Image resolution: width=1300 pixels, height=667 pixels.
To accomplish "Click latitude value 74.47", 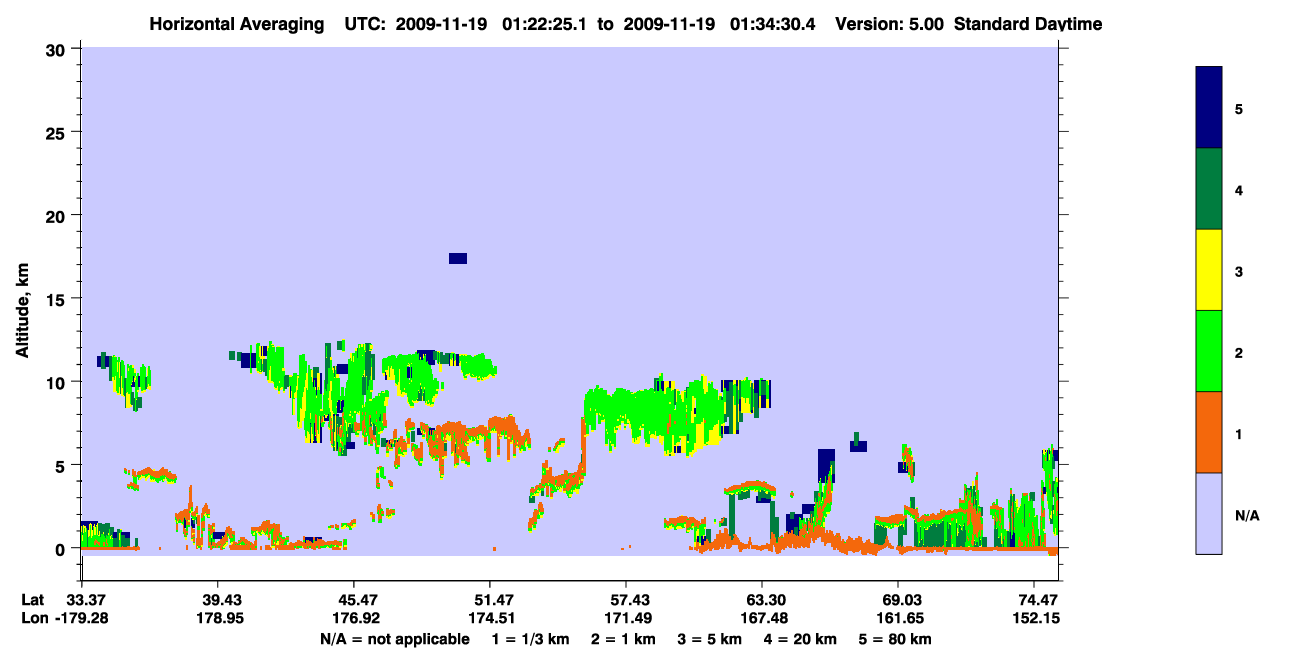I will [1038, 600].
